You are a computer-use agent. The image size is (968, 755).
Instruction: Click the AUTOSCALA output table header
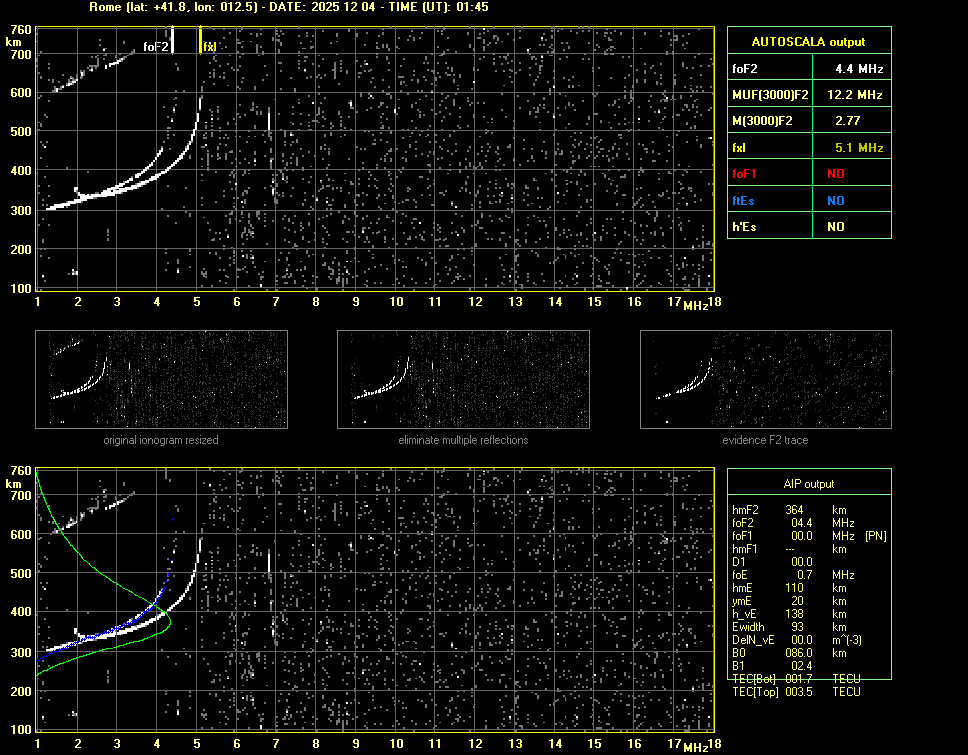point(808,41)
